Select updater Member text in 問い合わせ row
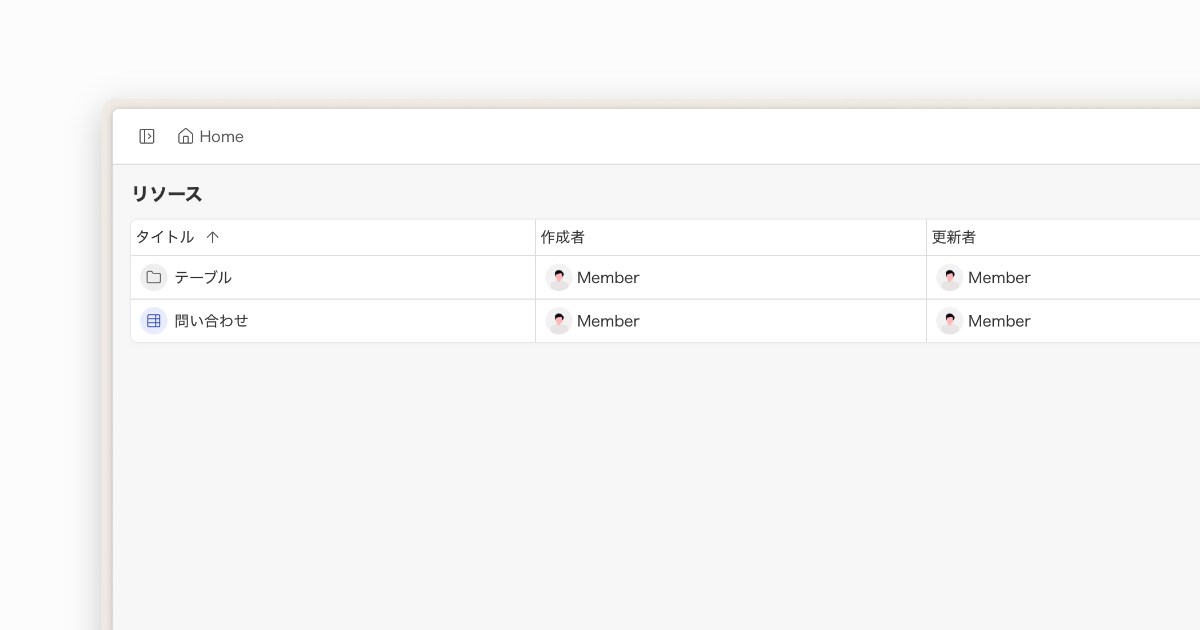This screenshot has height=630, width=1200. [x=999, y=321]
